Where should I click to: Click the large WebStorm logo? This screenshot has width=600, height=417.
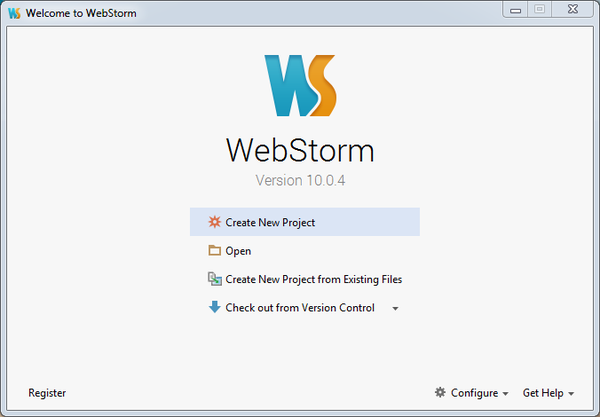pyautogui.click(x=300, y=85)
